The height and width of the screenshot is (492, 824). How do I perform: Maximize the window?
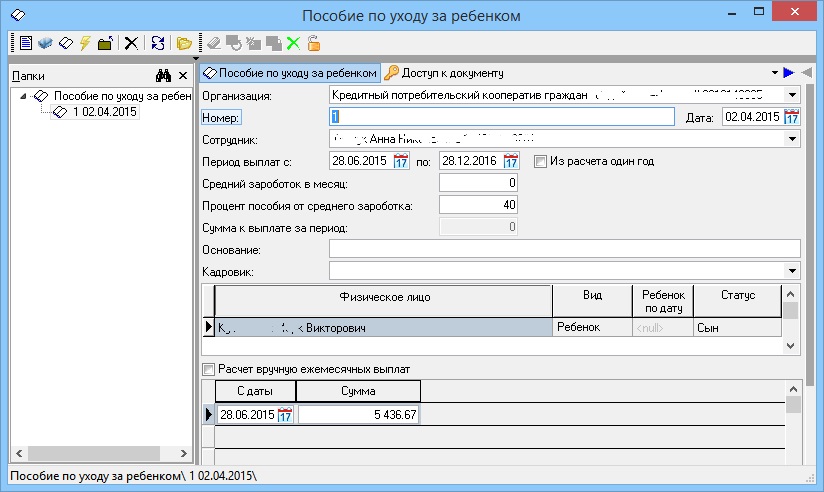click(x=759, y=12)
